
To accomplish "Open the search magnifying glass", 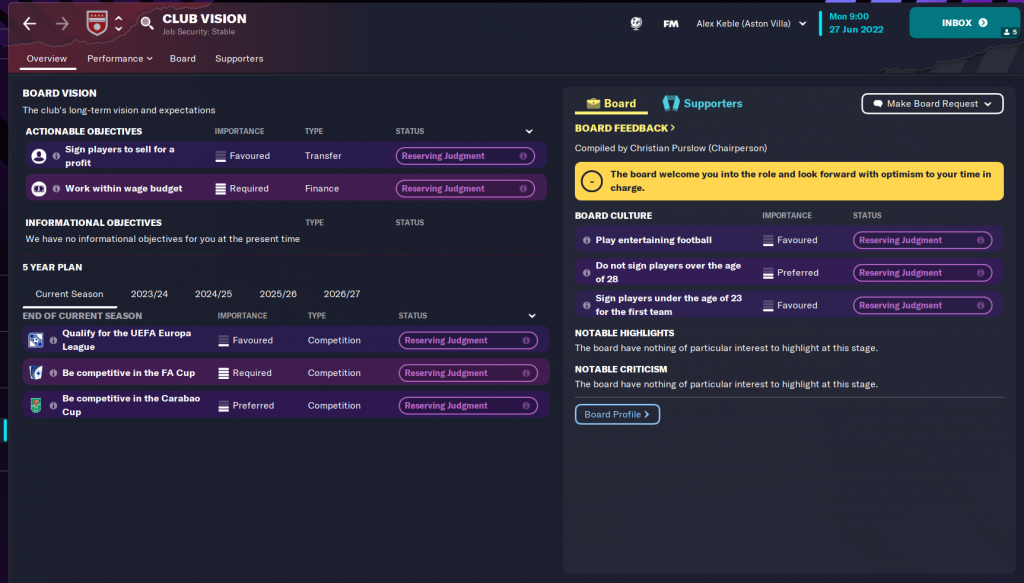I will pyautogui.click(x=147, y=24).
